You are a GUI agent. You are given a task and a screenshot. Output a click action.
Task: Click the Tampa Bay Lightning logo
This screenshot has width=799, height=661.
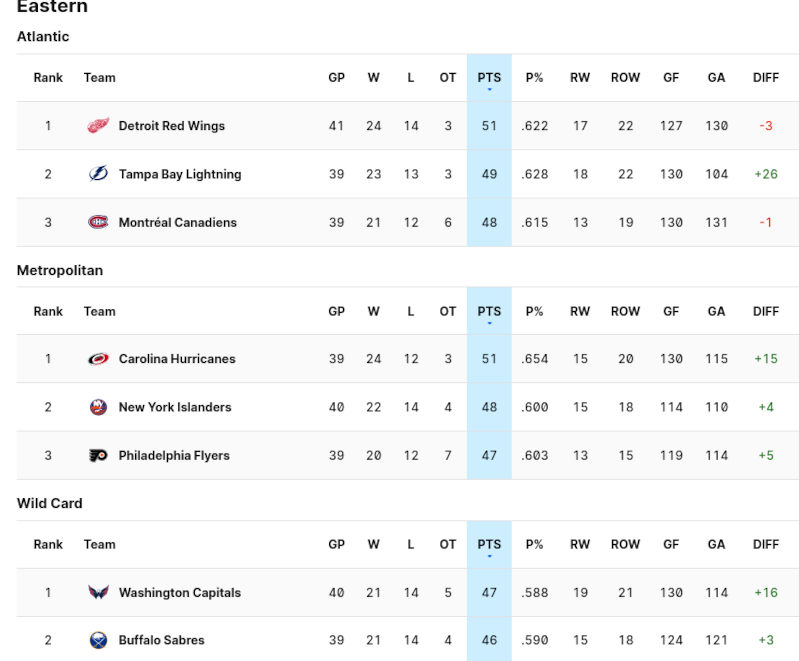(97, 174)
